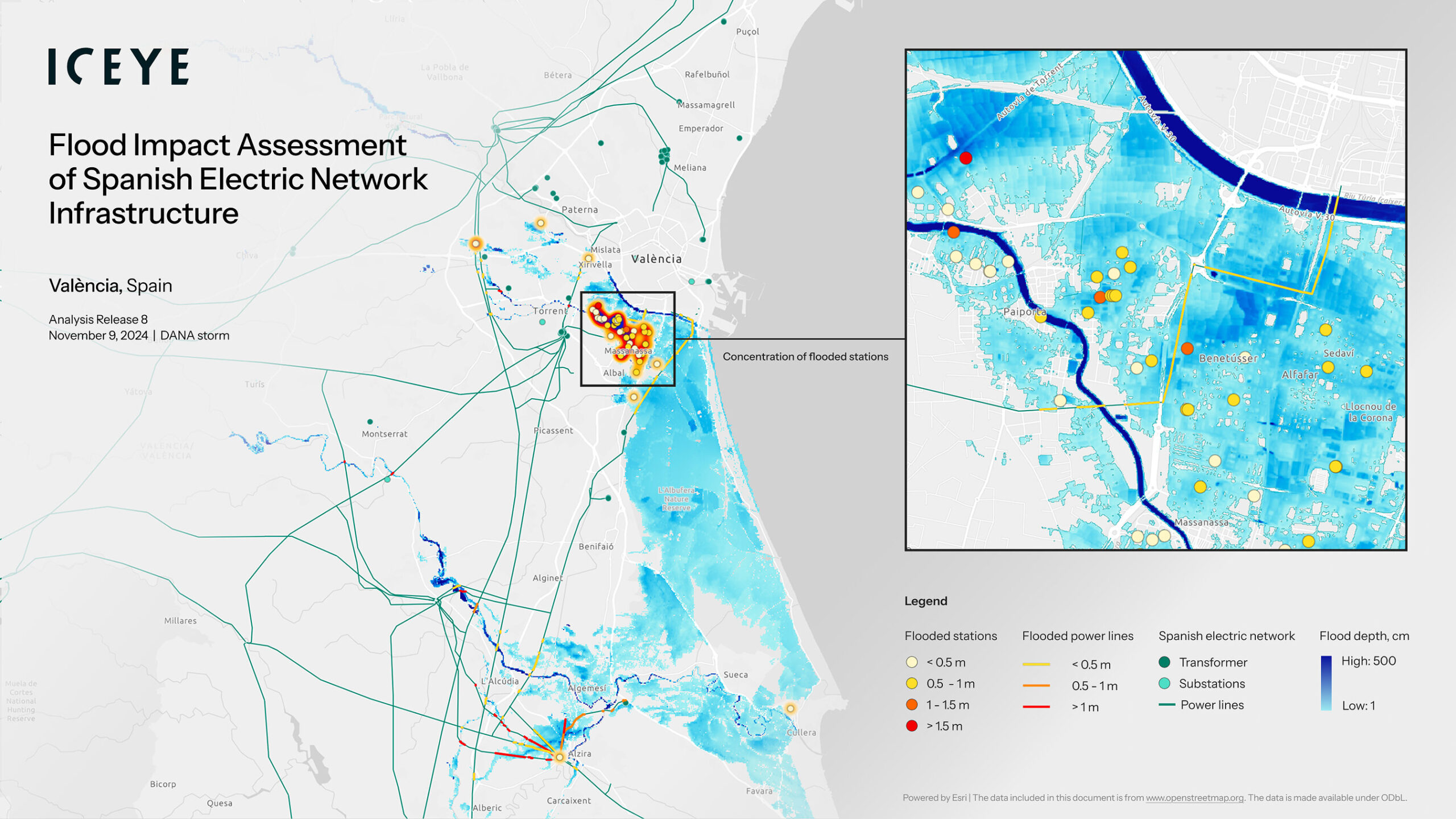Click the Transformer legend dot
The height and width of the screenshot is (819, 1456).
tap(1164, 662)
